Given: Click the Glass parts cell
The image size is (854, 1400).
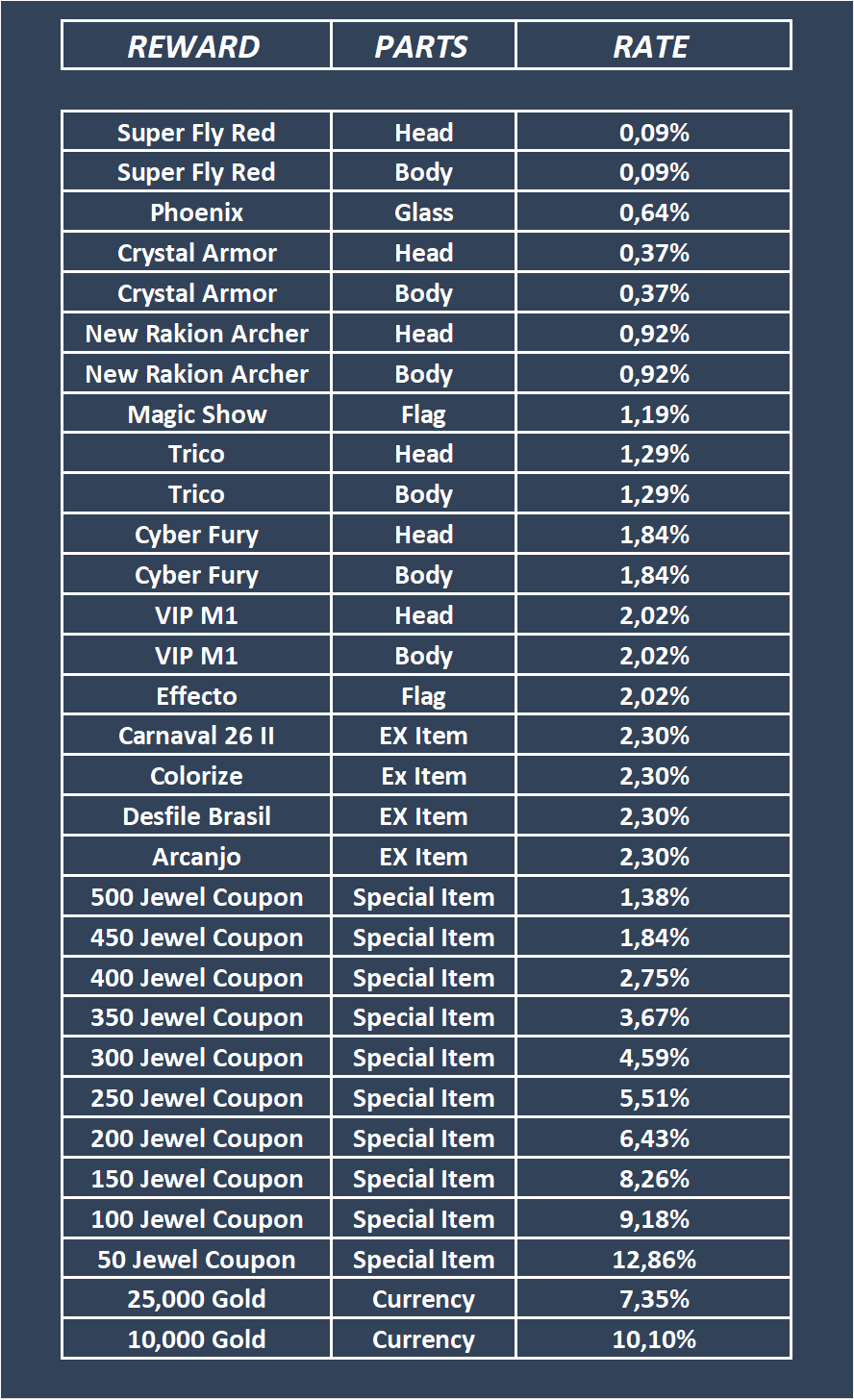Looking at the screenshot, I should tap(423, 212).
